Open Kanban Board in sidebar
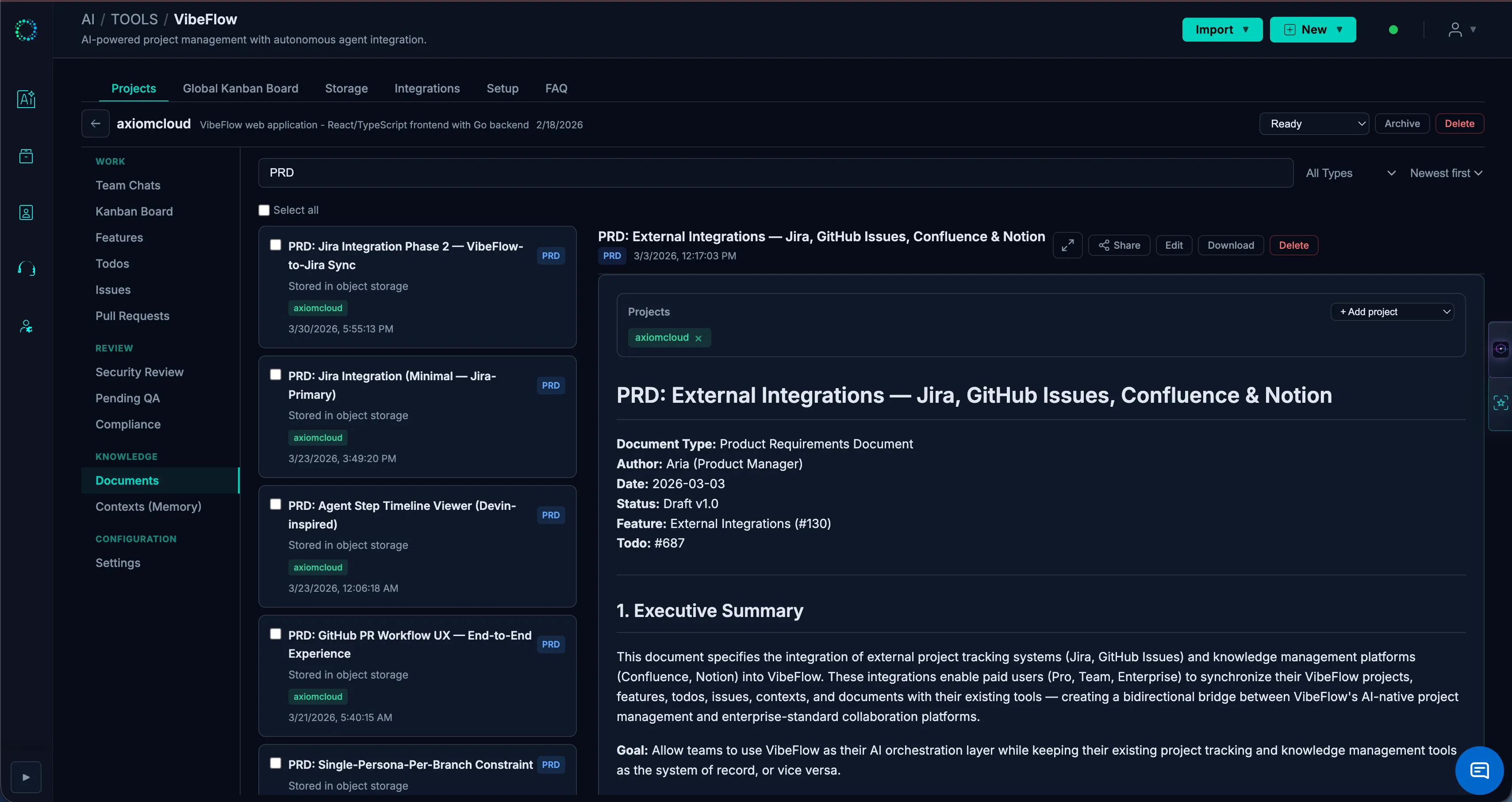This screenshot has height=802, width=1512. click(x=134, y=212)
